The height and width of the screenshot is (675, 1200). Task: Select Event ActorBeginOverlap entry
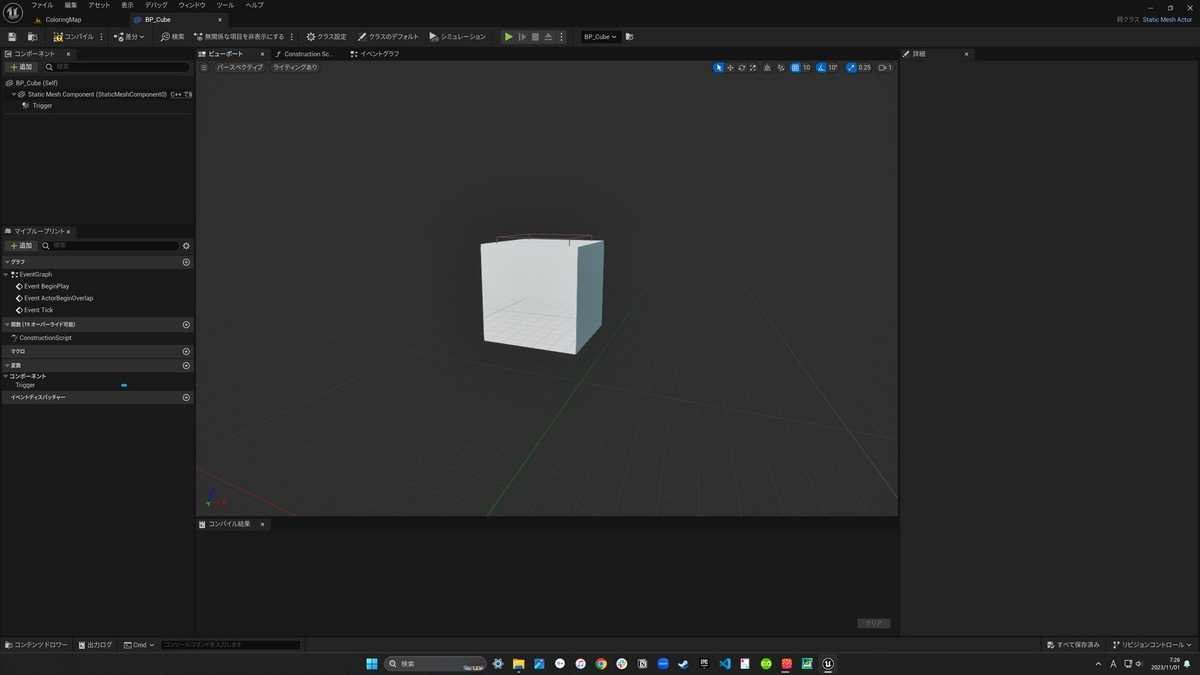(58, 298)
